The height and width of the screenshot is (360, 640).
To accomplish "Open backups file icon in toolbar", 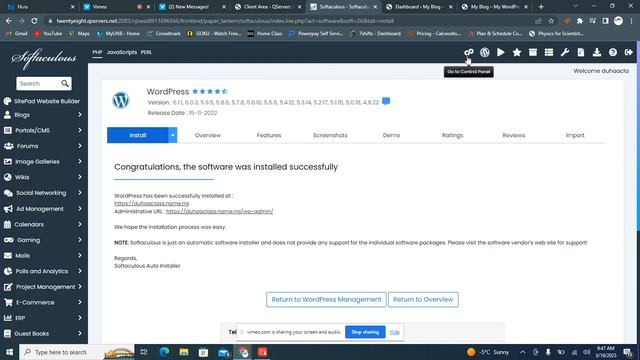I will point(581,52).
